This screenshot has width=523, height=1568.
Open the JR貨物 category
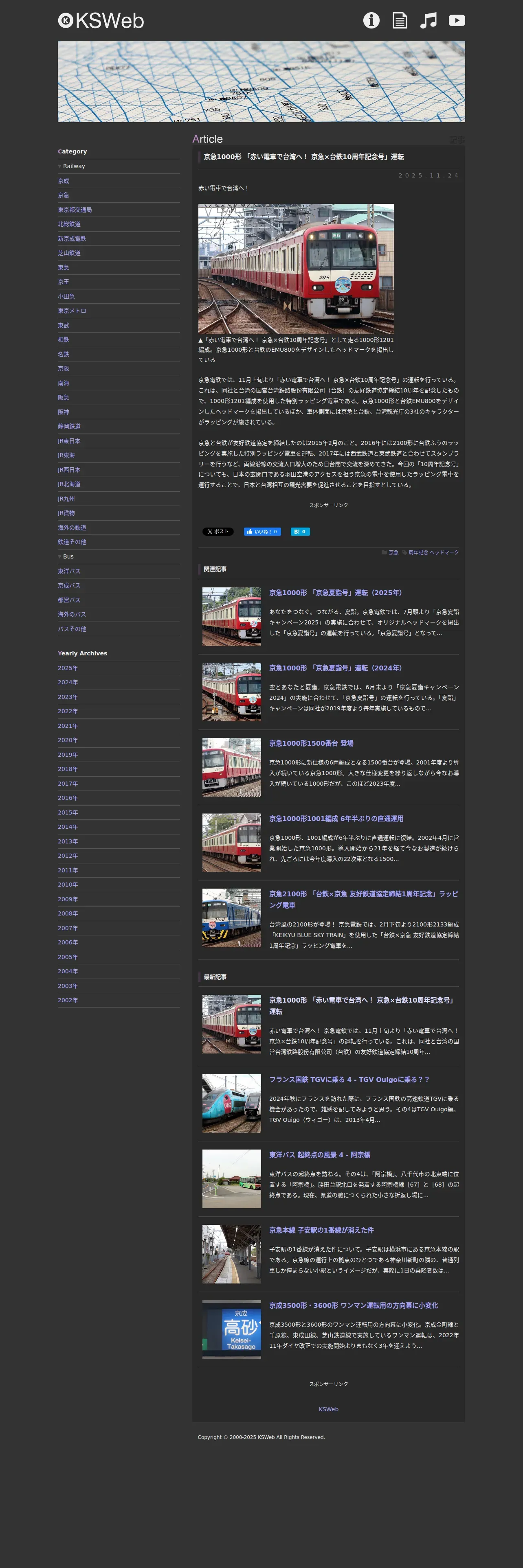pyautogui.click(x=66, y=512)
